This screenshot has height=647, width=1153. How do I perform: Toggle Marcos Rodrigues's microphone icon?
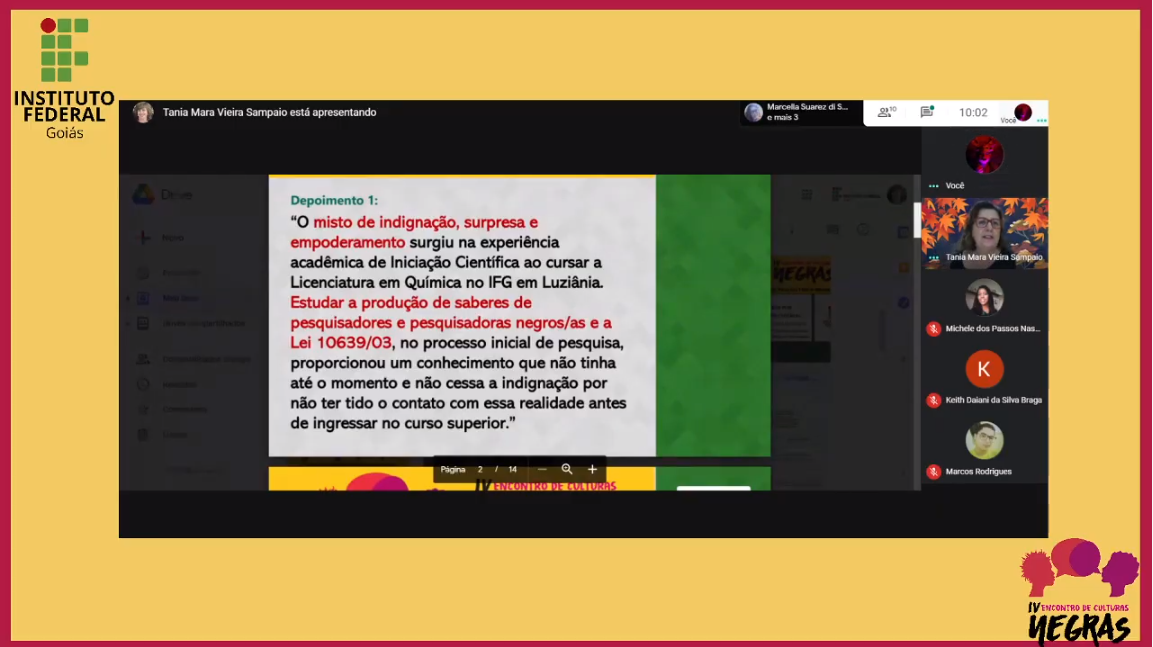click(934, 471)
